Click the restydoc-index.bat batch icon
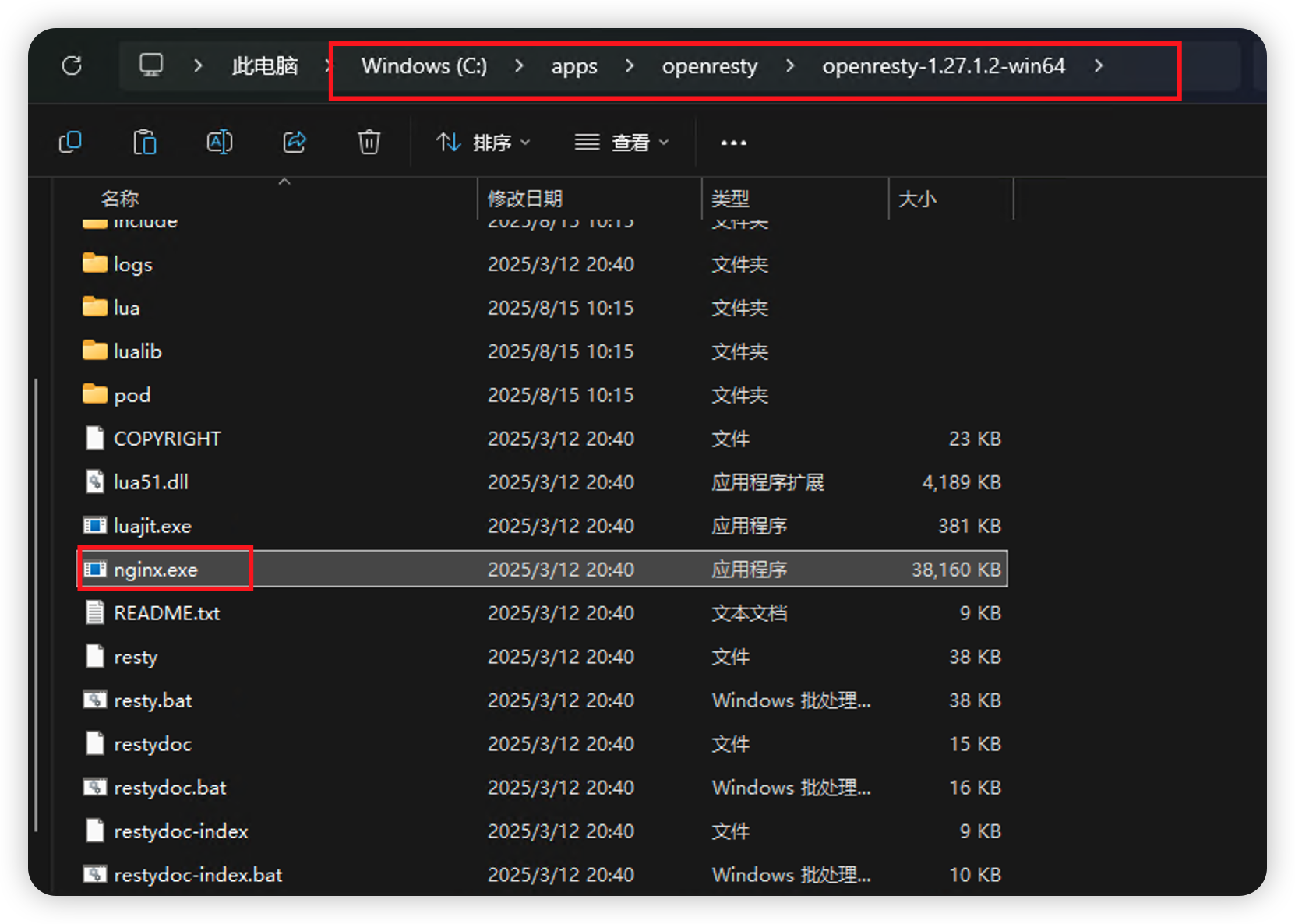This screenshot has height=924, width=1295. [x=95, y=874]
